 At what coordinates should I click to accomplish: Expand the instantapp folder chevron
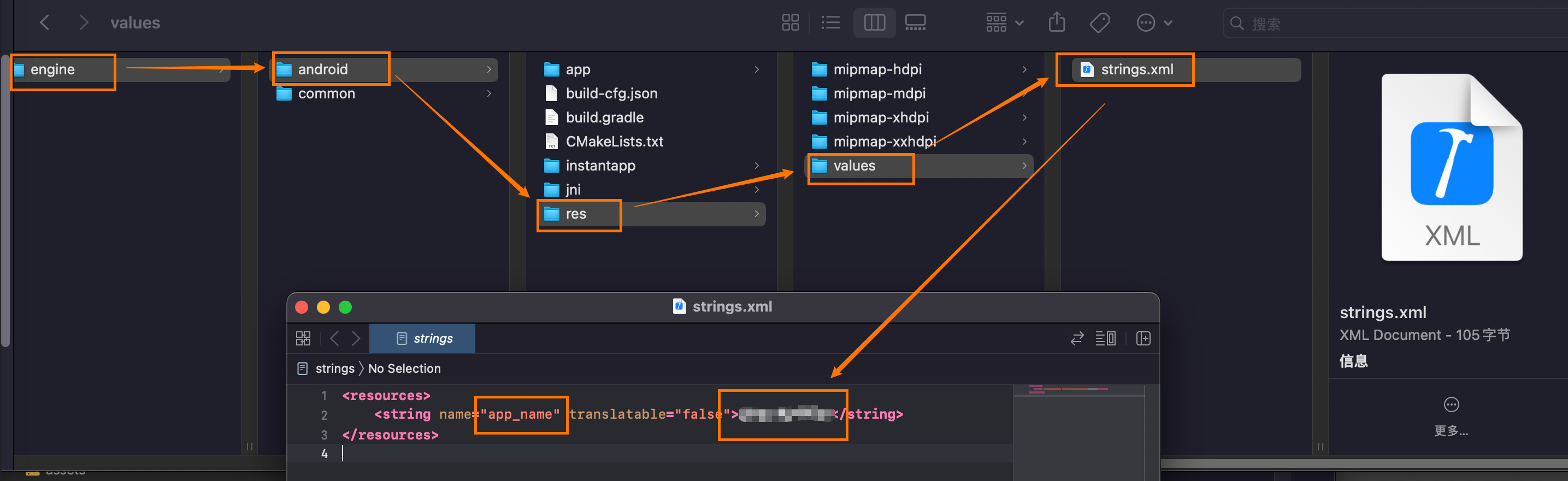click(x=757, y=166)
